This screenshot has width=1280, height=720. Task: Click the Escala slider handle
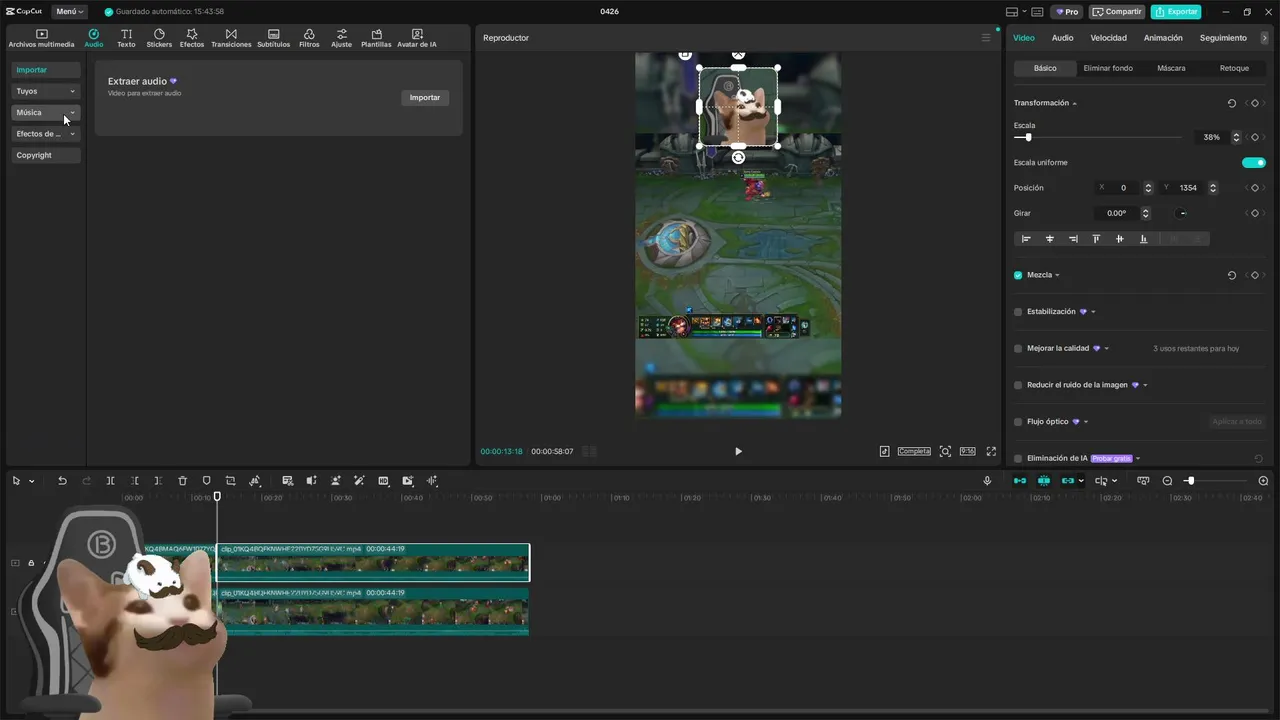click(x=1028, y=137)
